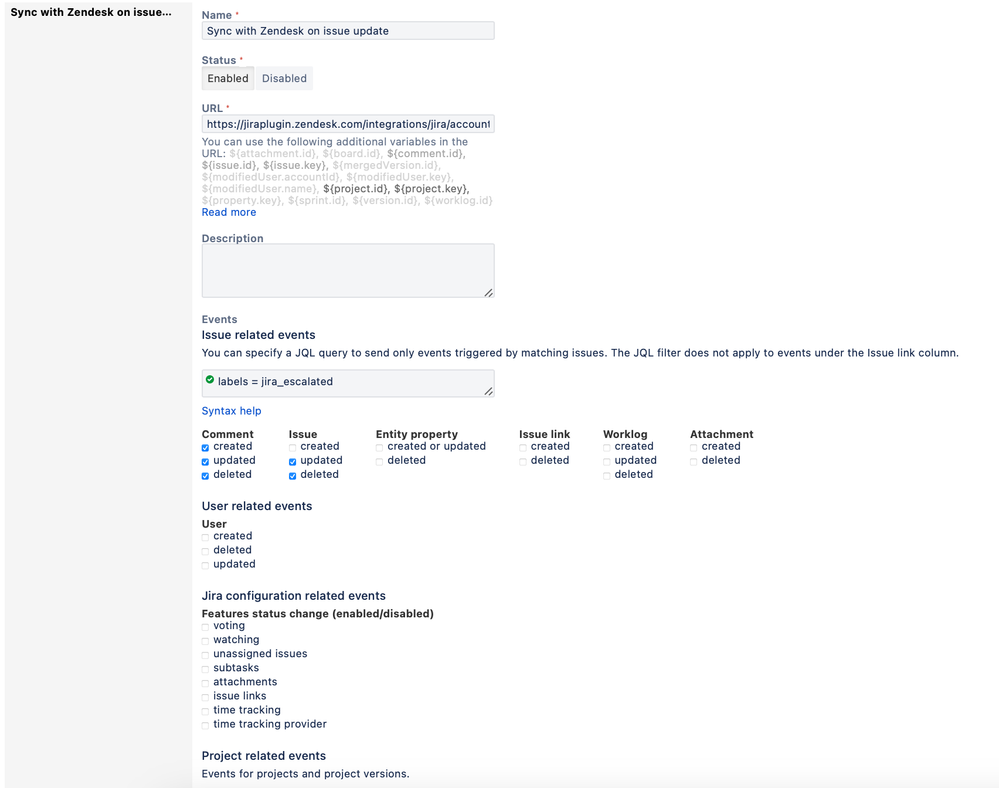Viewport: 999px width, 788px height.
Task: Toggle Comment updated checkbox
Action: click(205, 462)
